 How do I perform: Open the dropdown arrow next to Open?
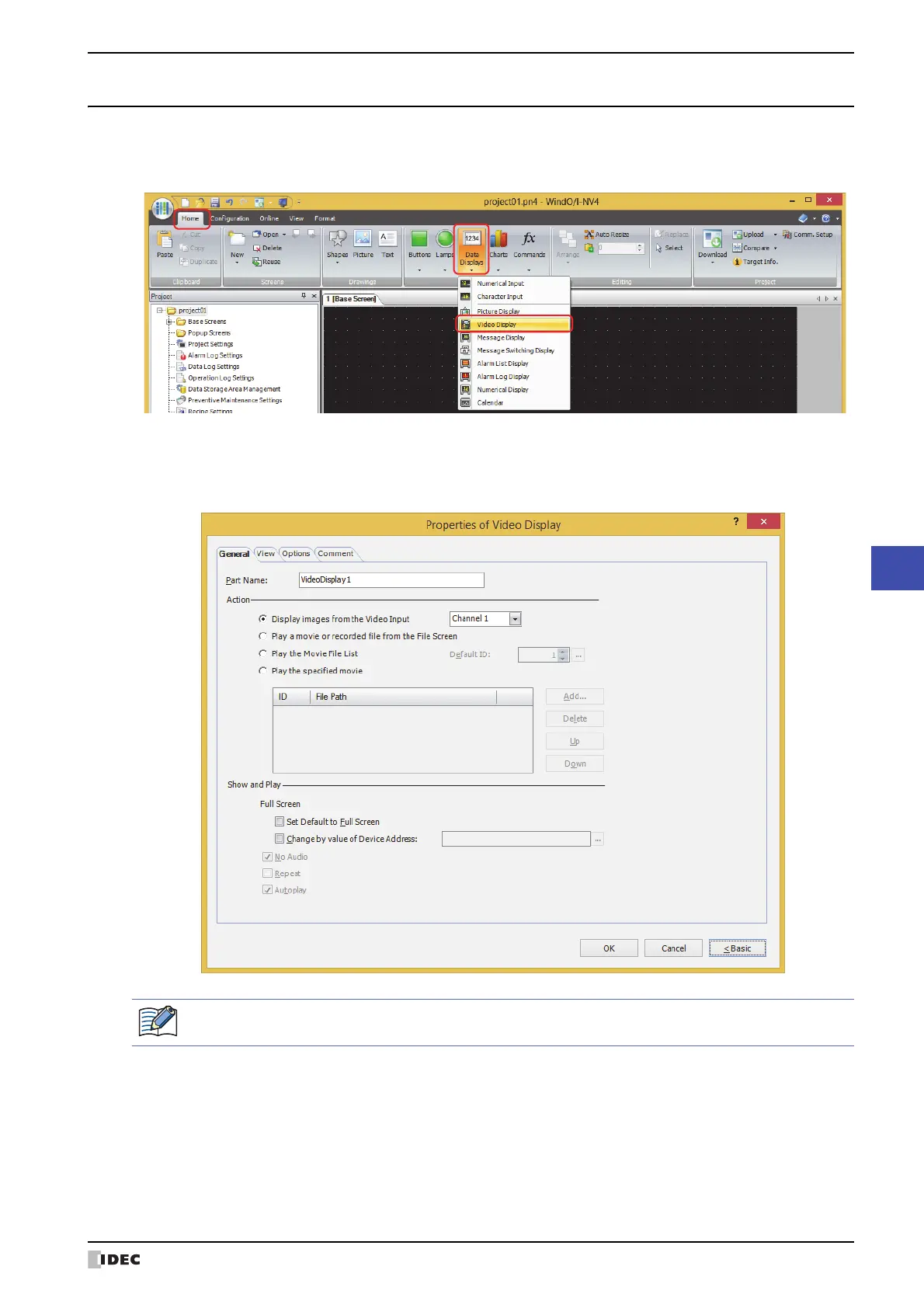coord(284,235)
